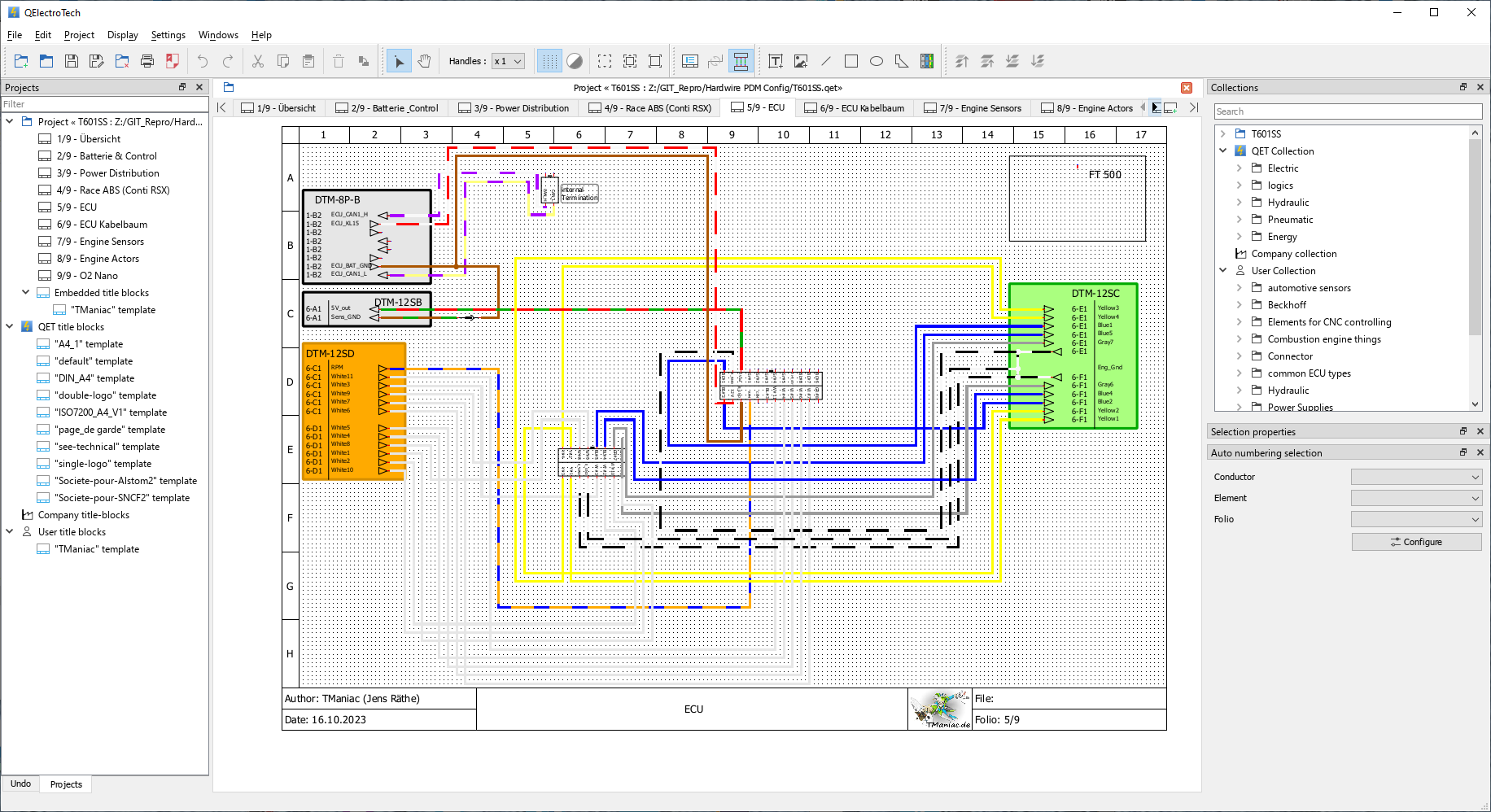This screenshot has width=1491, height=812.
Task: Float the Projects panel
Action: point(182,87)
